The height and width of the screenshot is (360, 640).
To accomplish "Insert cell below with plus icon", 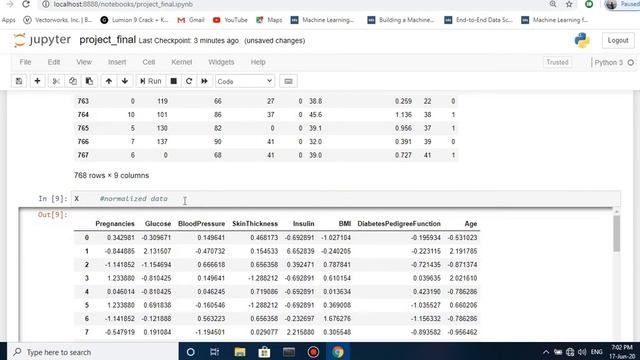I will (37, 81).
